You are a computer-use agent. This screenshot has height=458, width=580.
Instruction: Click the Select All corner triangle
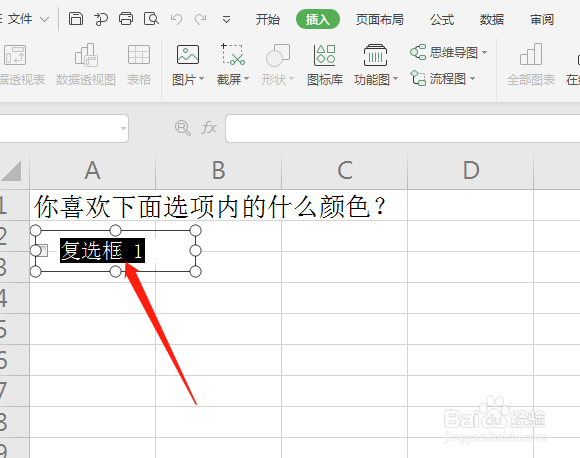(x=11, y=171)
